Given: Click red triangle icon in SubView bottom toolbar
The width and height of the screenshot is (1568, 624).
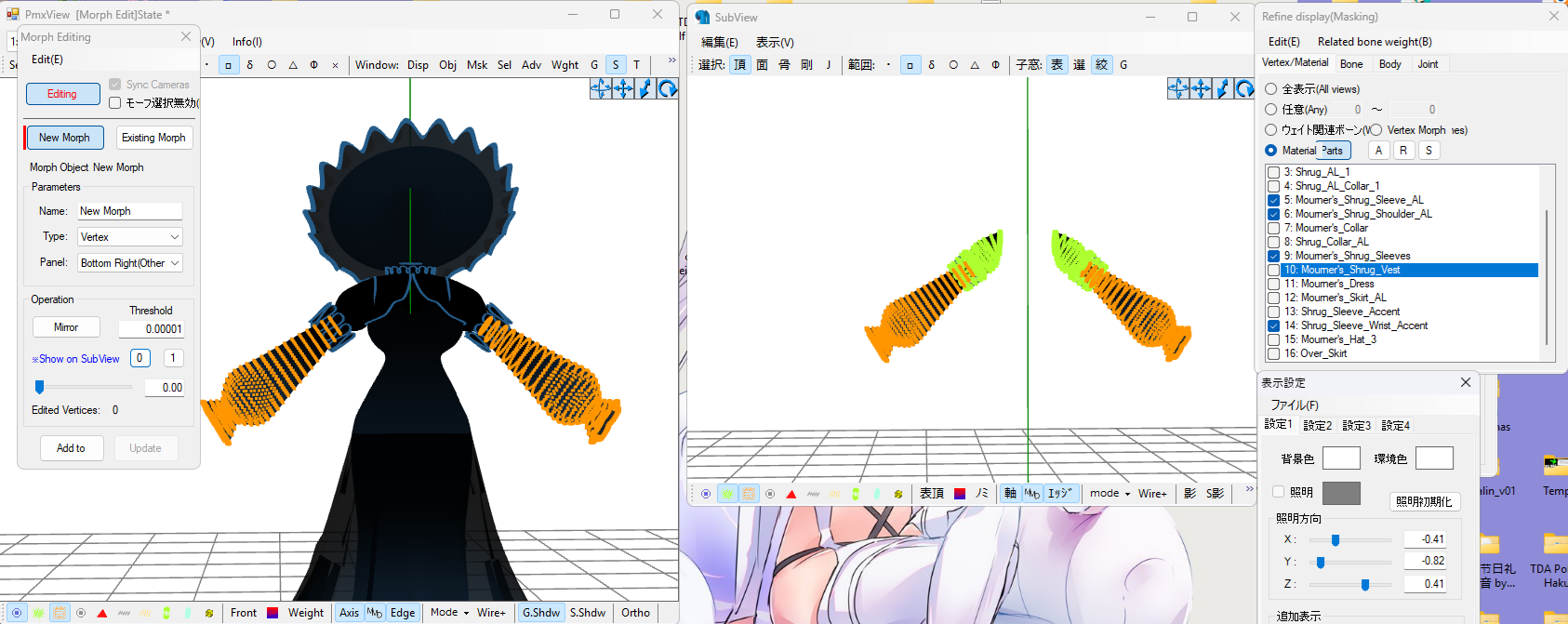Looking at the screenshot, I should [x=791, y=494].
